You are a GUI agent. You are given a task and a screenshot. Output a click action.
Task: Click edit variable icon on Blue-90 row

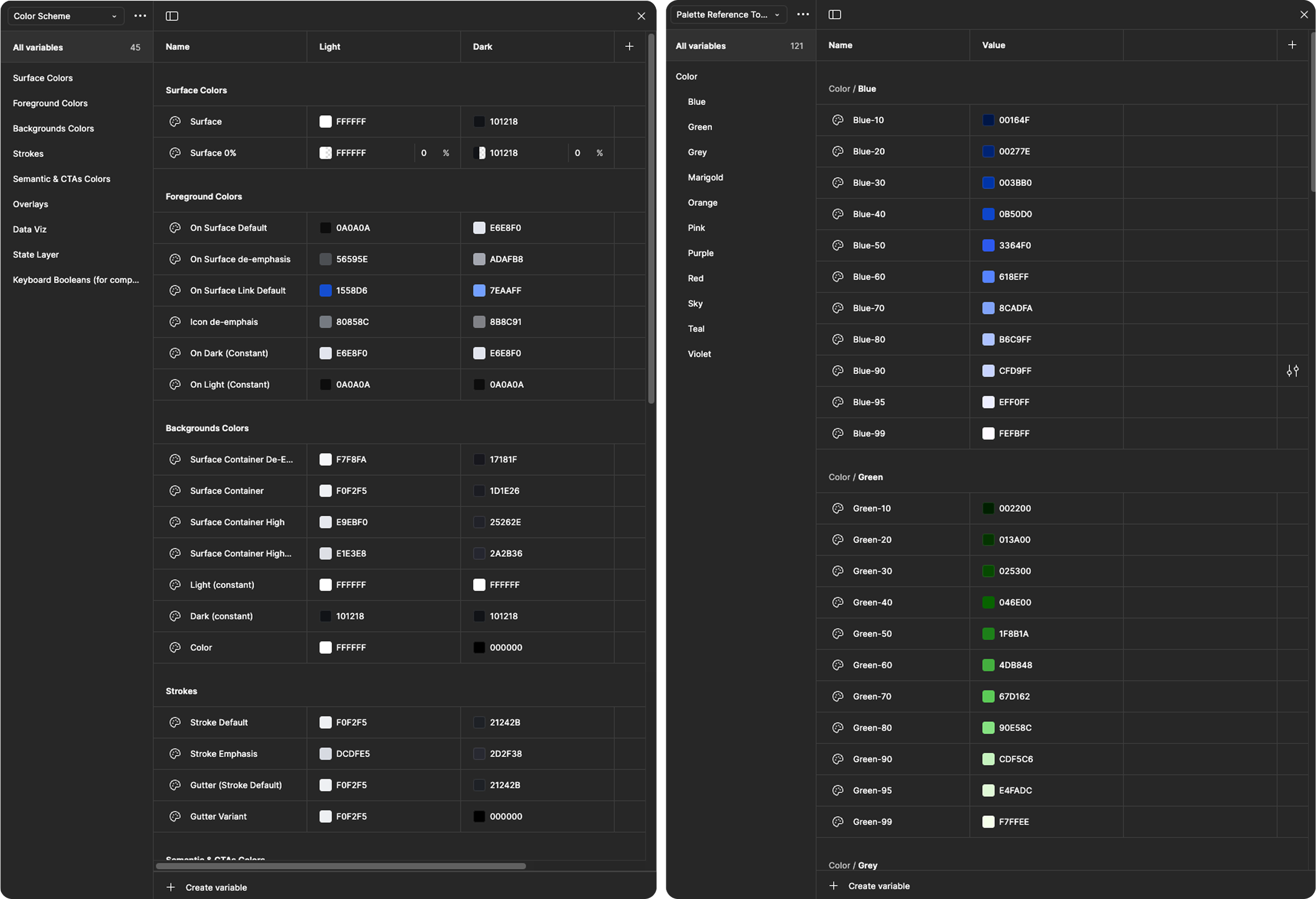1292,371
